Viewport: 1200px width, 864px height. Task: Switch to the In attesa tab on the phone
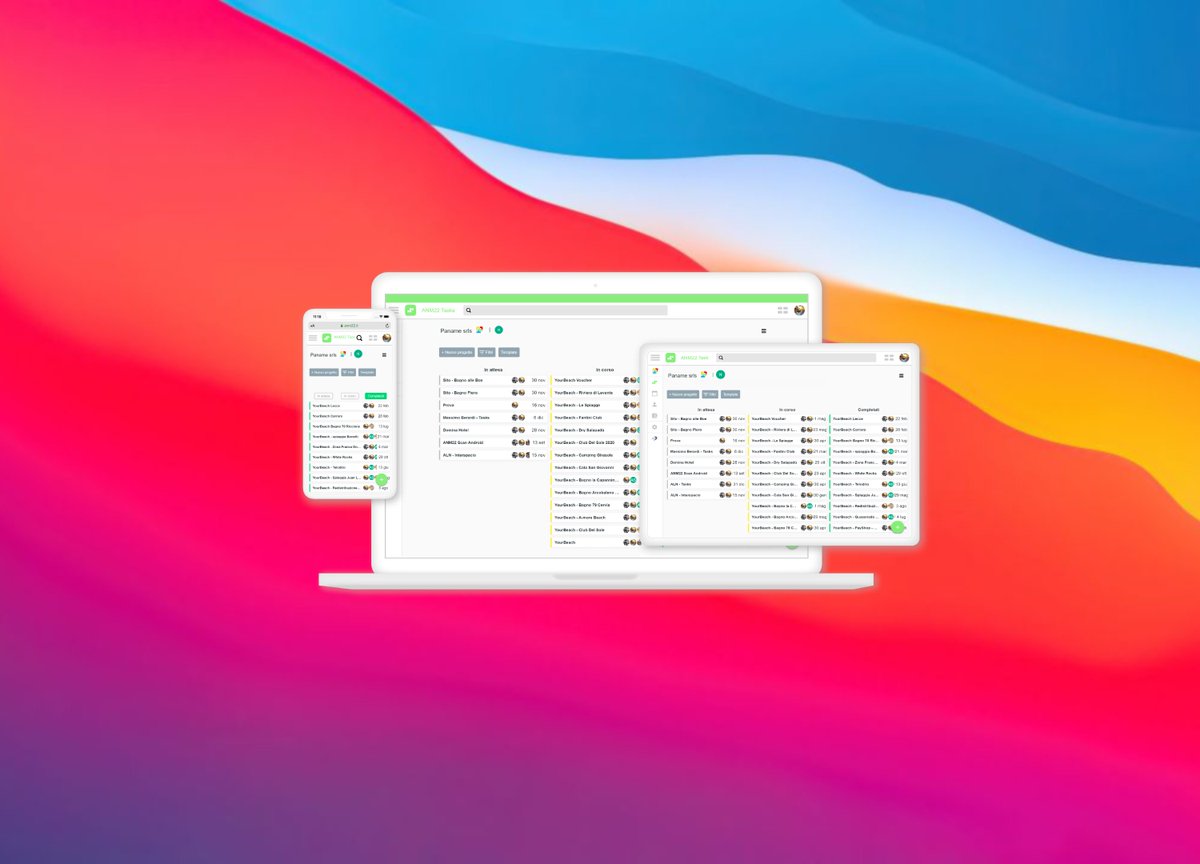pyautogui.click(x=323, y=396)
